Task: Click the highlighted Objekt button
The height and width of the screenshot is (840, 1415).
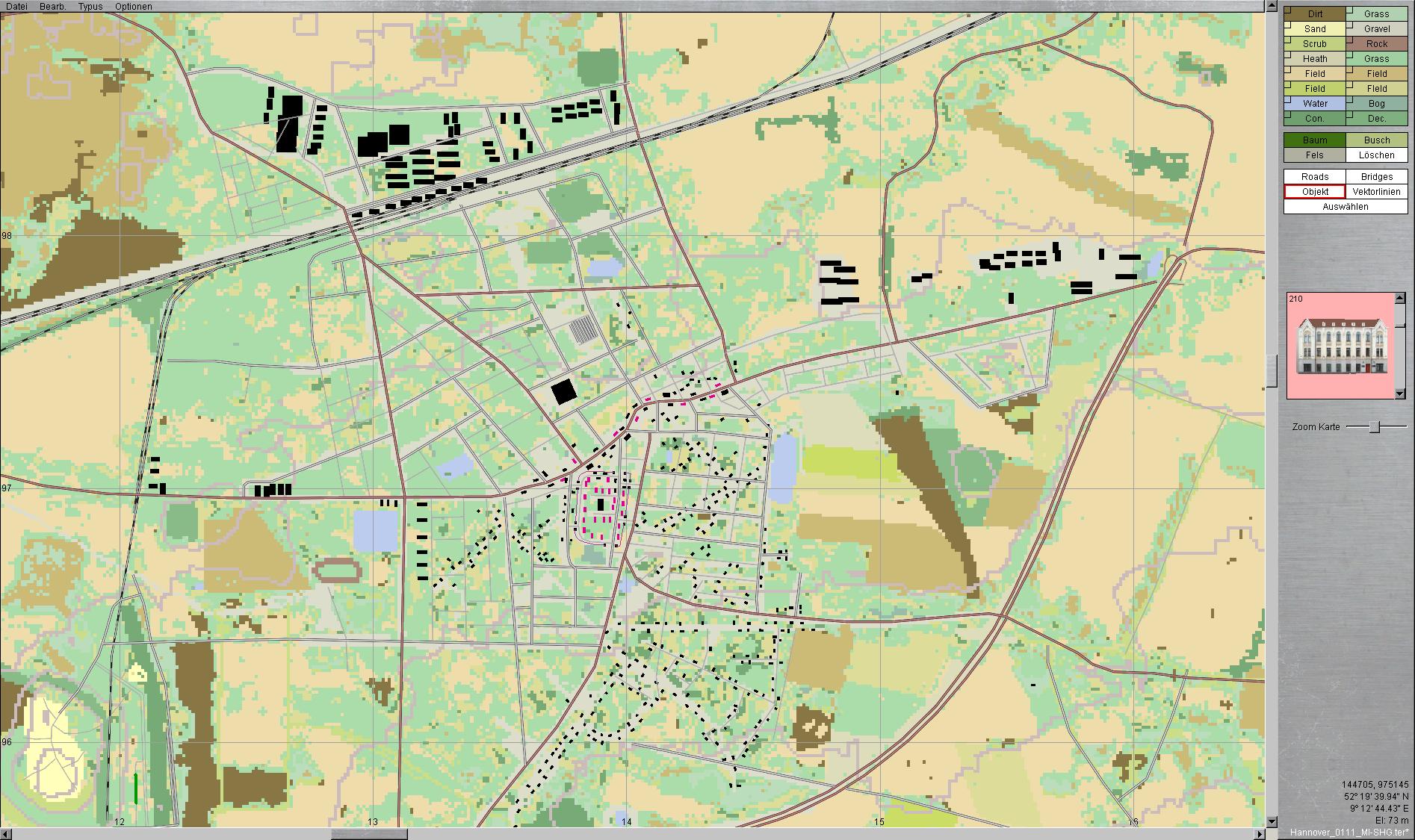Action: [1314, 192]
